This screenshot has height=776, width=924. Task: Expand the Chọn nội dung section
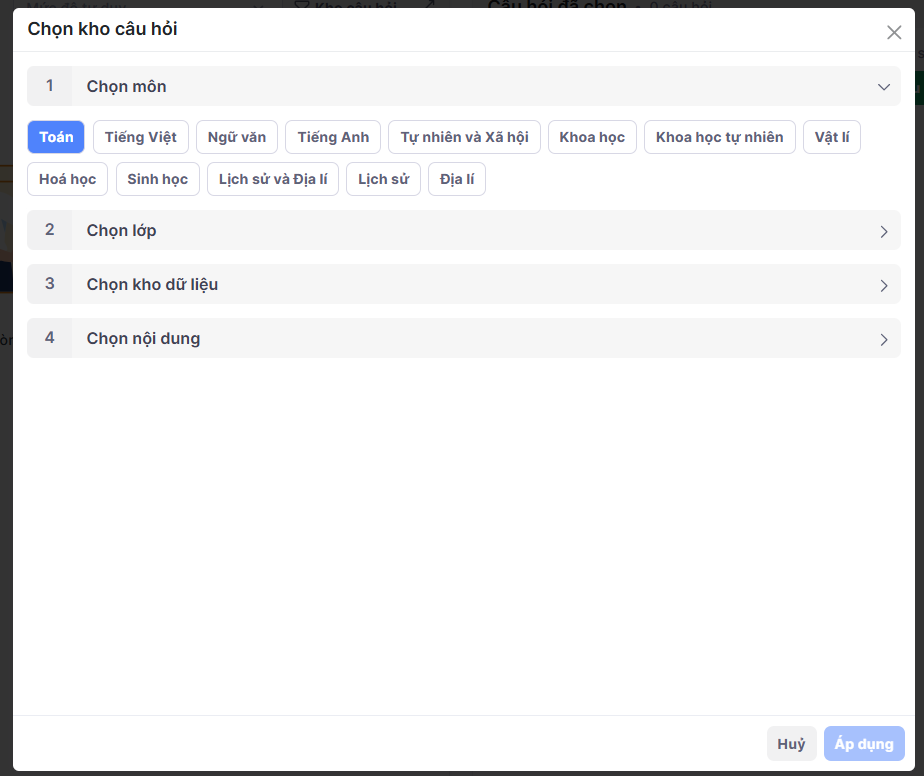click(x=883, y=339)
